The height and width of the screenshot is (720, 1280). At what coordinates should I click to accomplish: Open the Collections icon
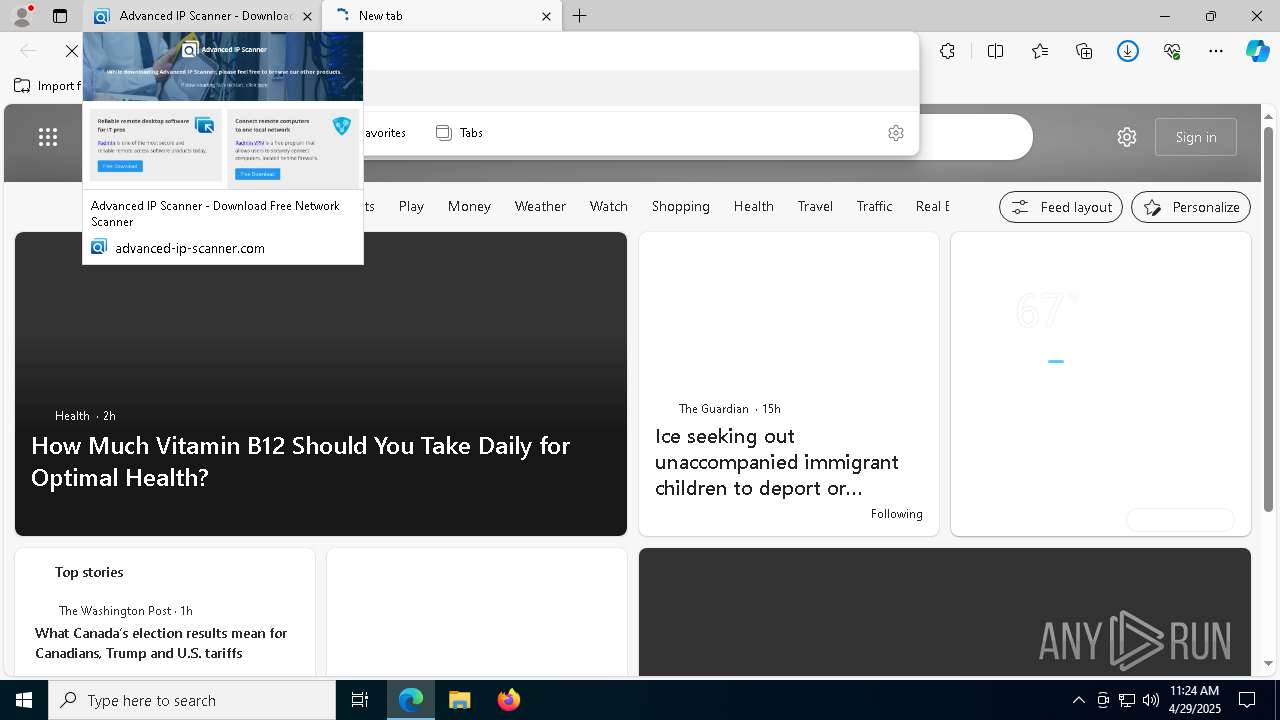point(1084,51)
